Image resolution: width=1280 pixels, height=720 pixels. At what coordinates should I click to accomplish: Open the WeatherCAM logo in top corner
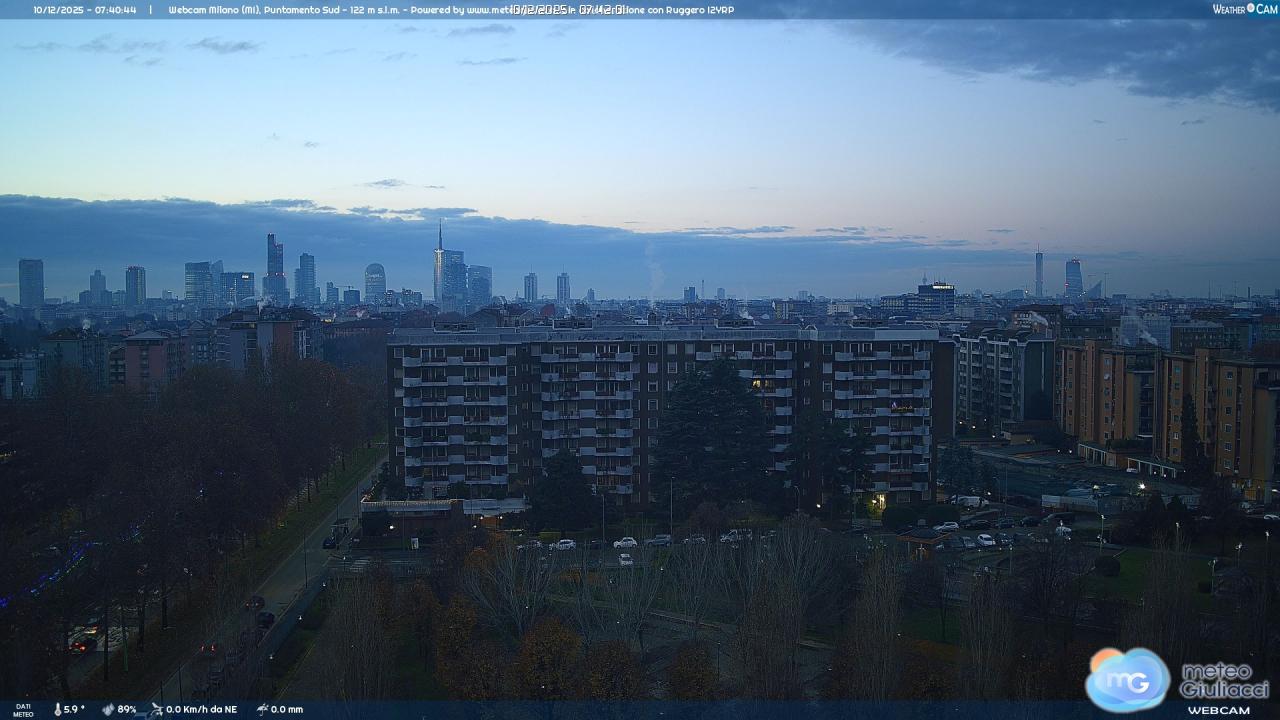click(1244, 9)
